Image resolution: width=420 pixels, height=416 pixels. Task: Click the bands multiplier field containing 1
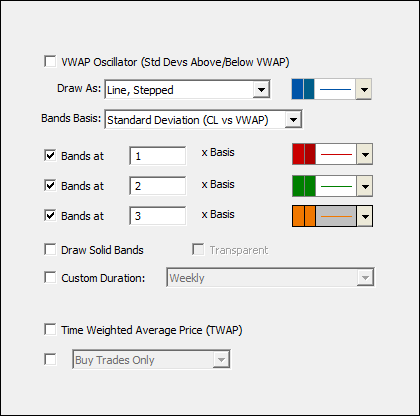click(x=158, y=156)
